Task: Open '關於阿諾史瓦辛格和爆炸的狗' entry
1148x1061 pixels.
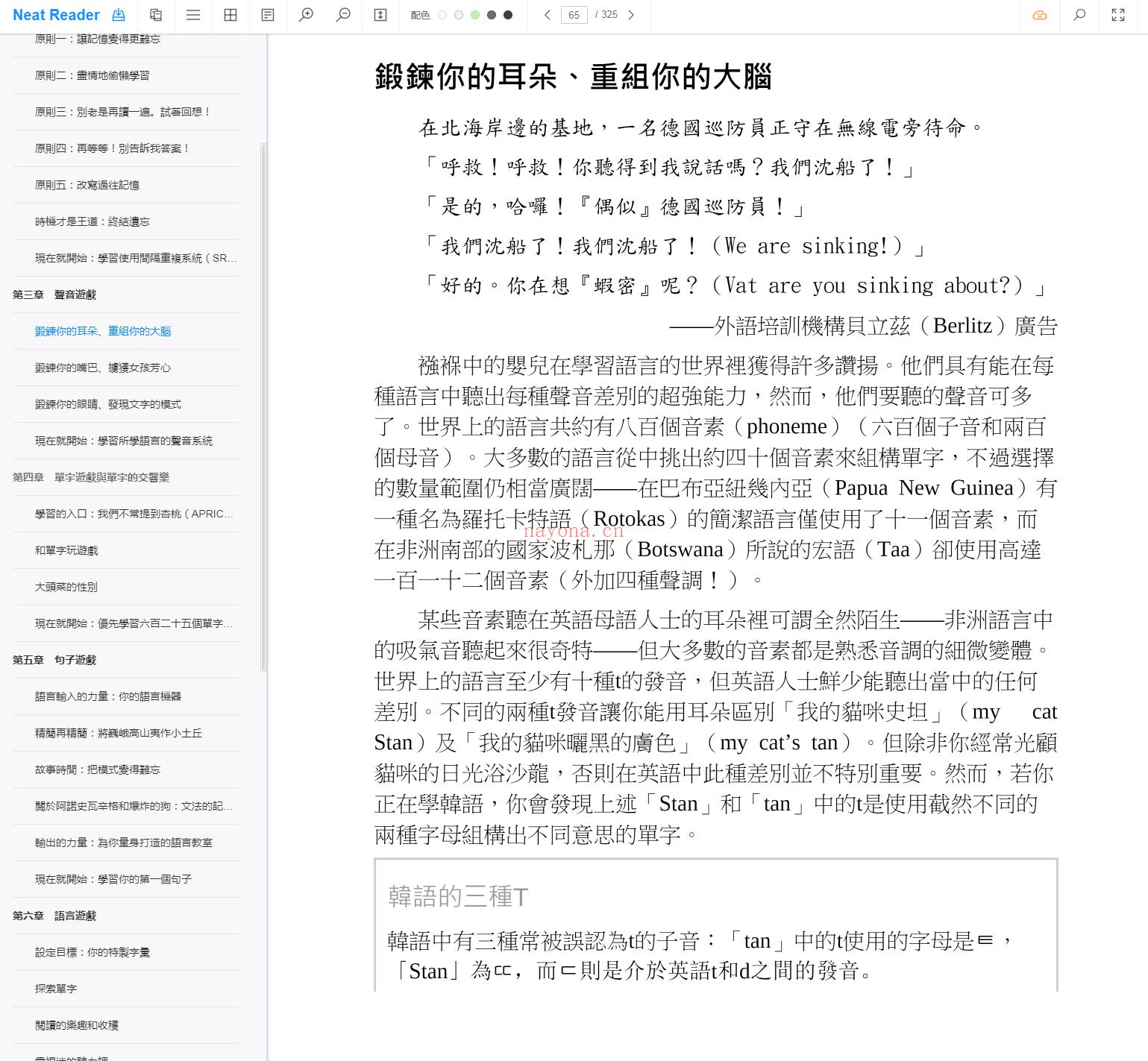Action: pos(134,806)
